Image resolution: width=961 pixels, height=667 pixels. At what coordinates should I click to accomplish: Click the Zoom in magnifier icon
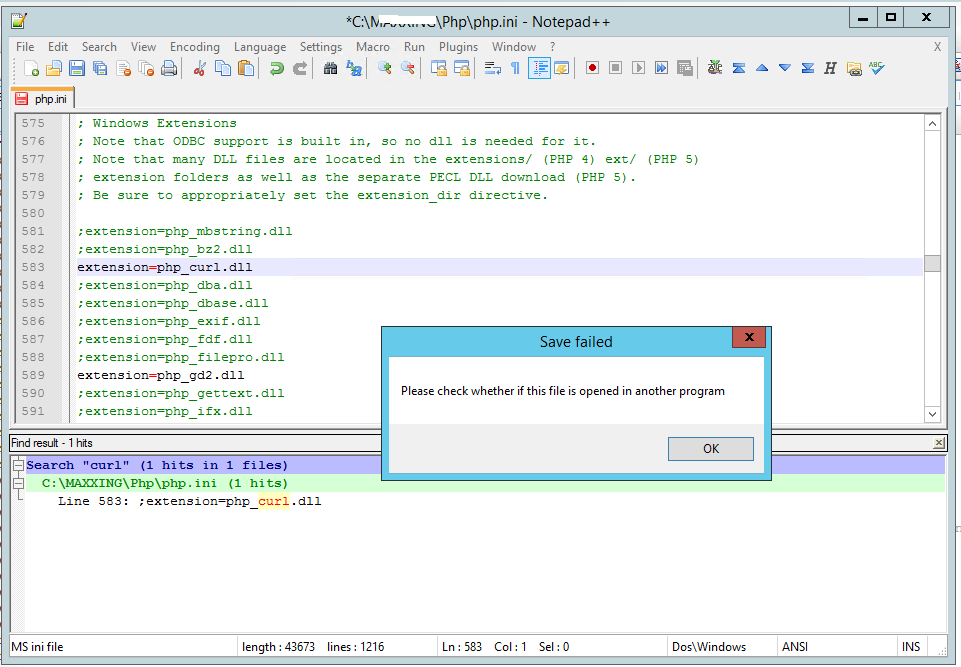tap(385, 69)
